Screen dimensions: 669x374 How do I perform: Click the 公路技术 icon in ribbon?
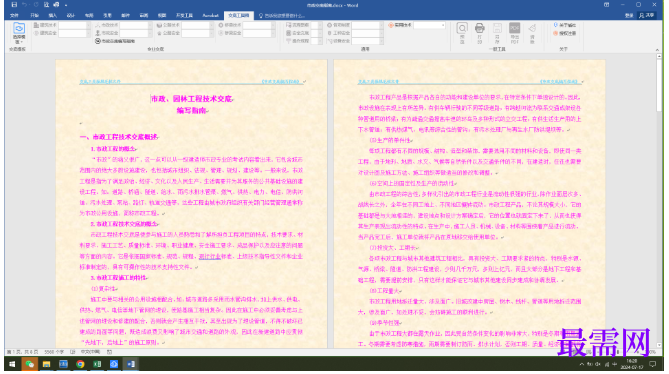159,25
